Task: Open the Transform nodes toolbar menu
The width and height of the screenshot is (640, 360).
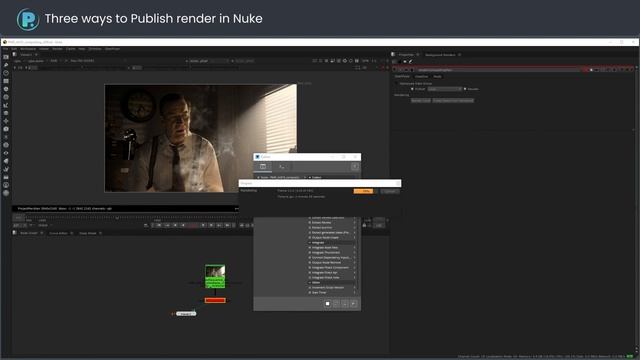Action: (6, 121)
